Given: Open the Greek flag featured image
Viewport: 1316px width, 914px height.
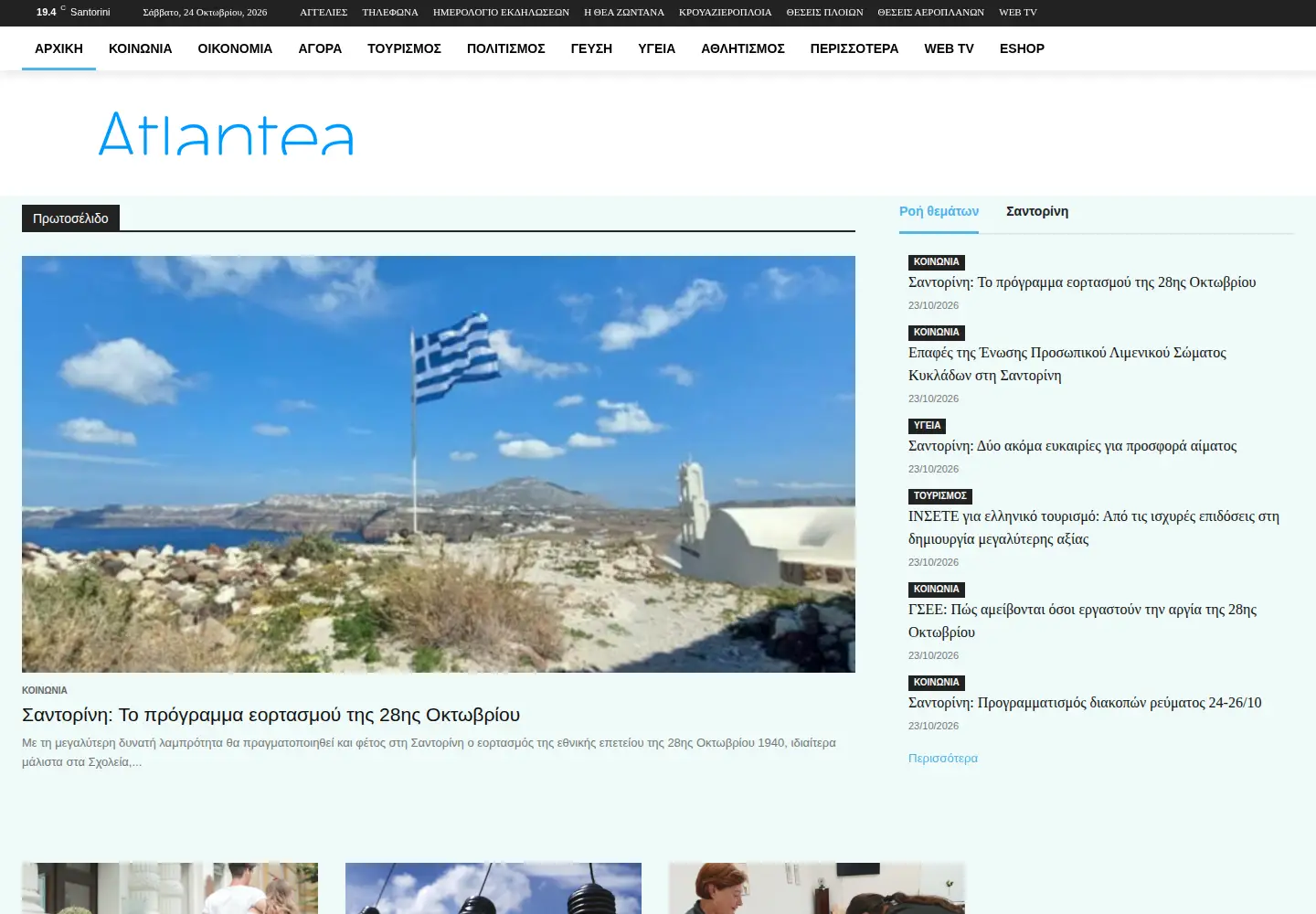Looking at the screenshot, I should click(439, 464).
